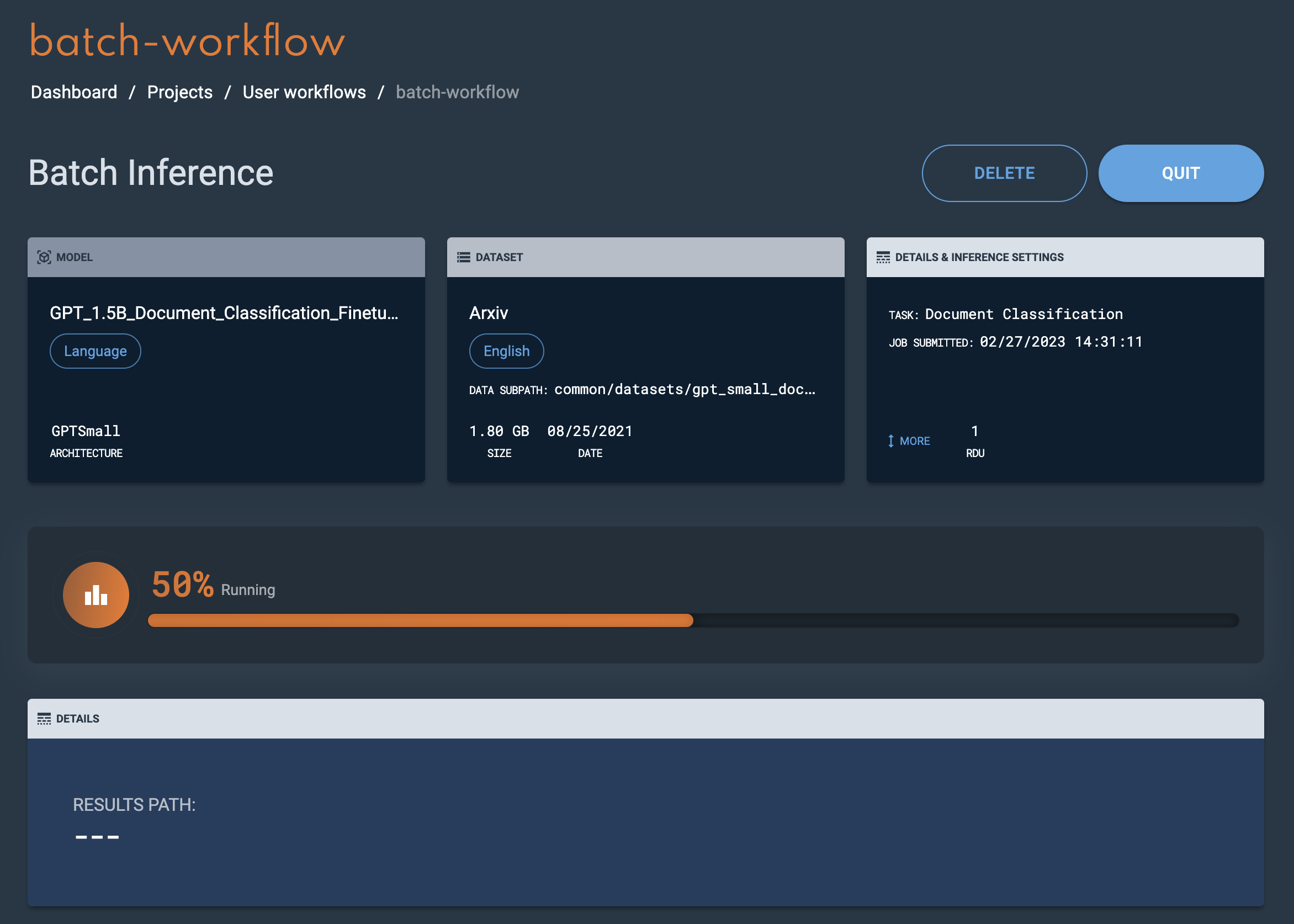Expand MORE inference settings
Image resolution: width=1294 pixels, height=924 pixels.
point(909,441)
